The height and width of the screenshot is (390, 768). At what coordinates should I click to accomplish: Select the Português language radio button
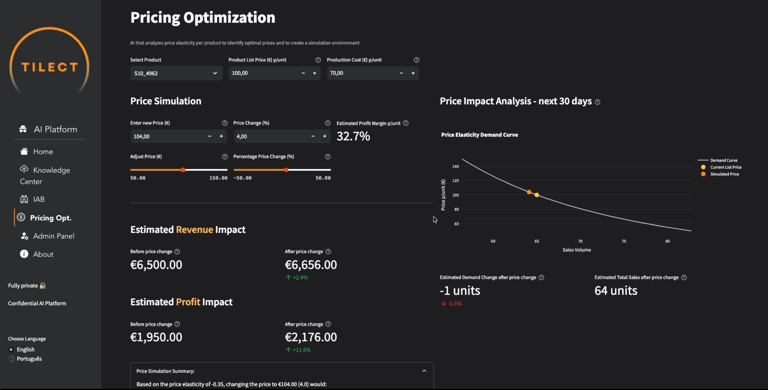pyautogui.click(x=11, y=359)
